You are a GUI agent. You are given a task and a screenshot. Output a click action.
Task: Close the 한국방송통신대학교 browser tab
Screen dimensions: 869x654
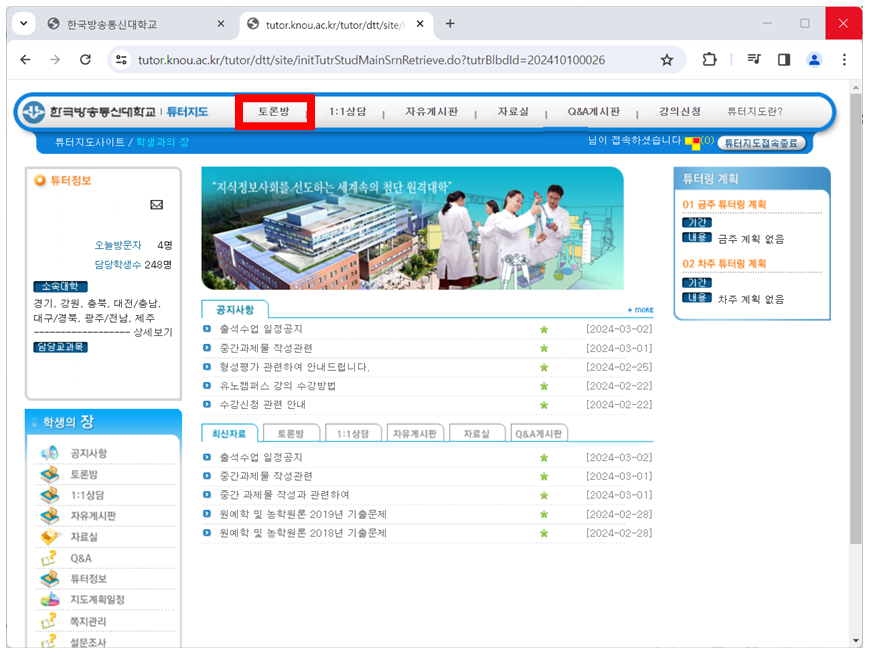[221, 24]
